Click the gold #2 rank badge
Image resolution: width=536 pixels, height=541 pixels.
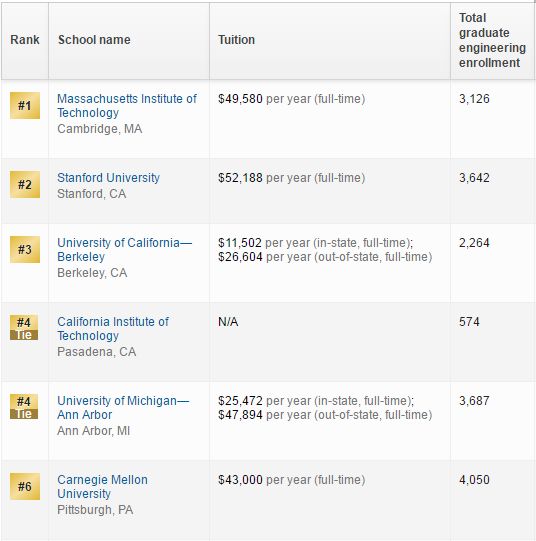[25, 185]
